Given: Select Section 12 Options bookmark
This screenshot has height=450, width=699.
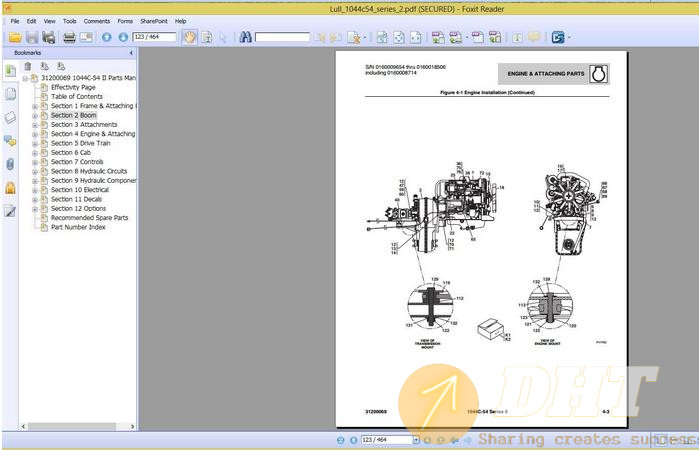Looking at the screenshot, I should click(x=78, y=209).
